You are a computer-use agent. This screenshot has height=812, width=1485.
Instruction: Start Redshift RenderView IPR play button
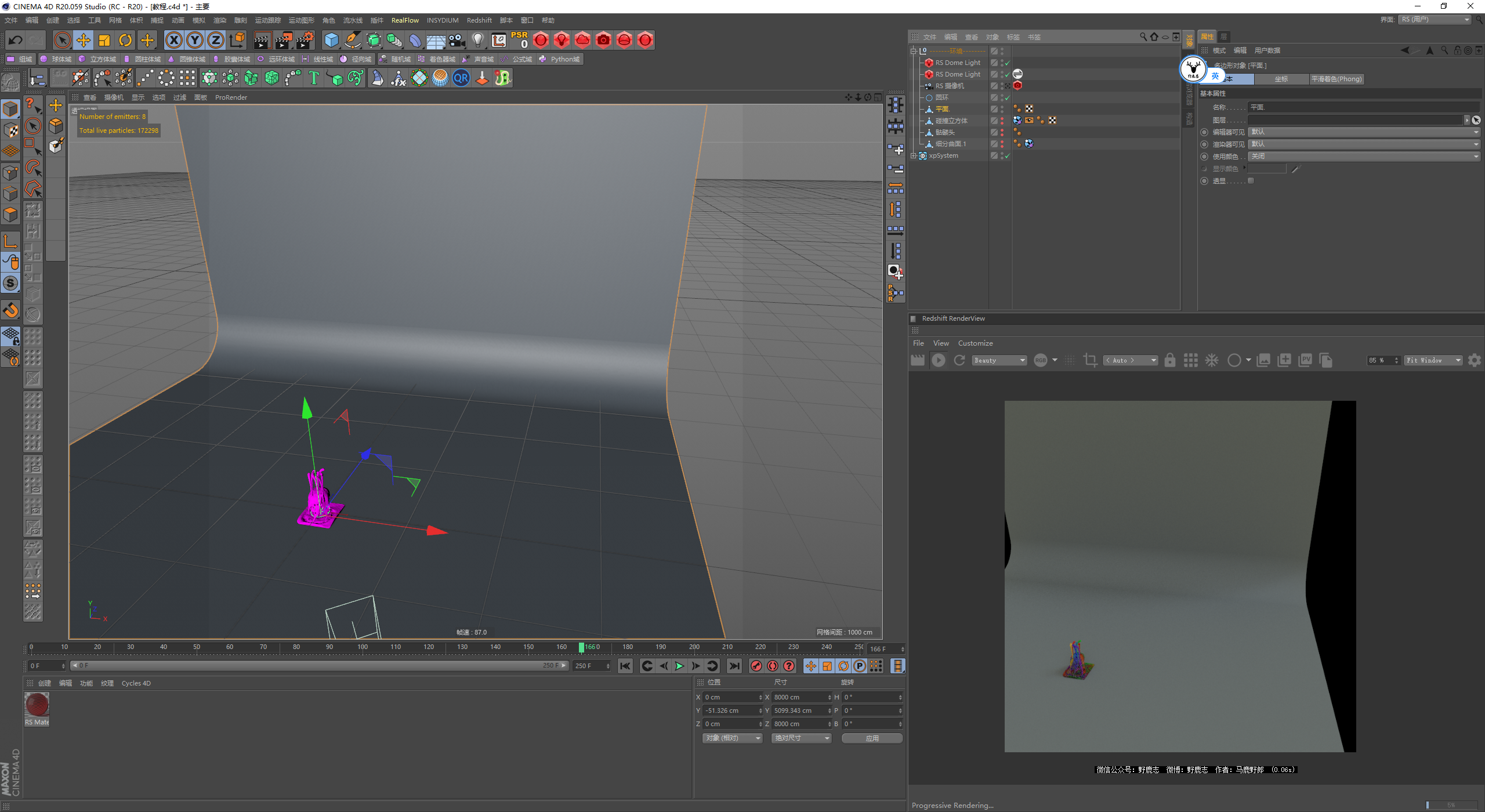click(x=938, y=360)
